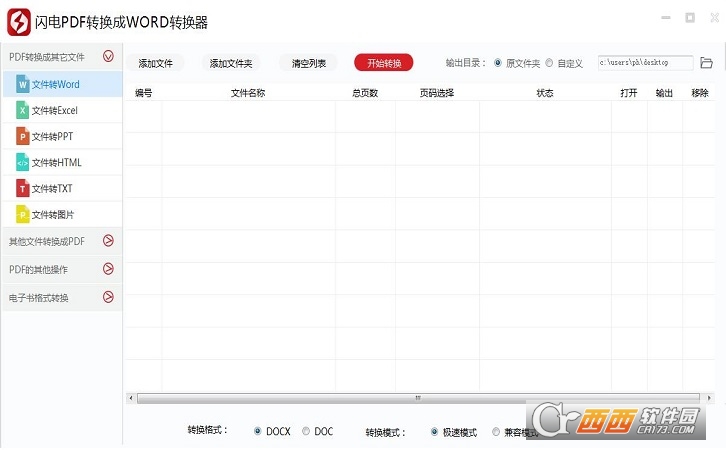
Task: Select the 自定义 output radio button
Action: coord(549,63)
